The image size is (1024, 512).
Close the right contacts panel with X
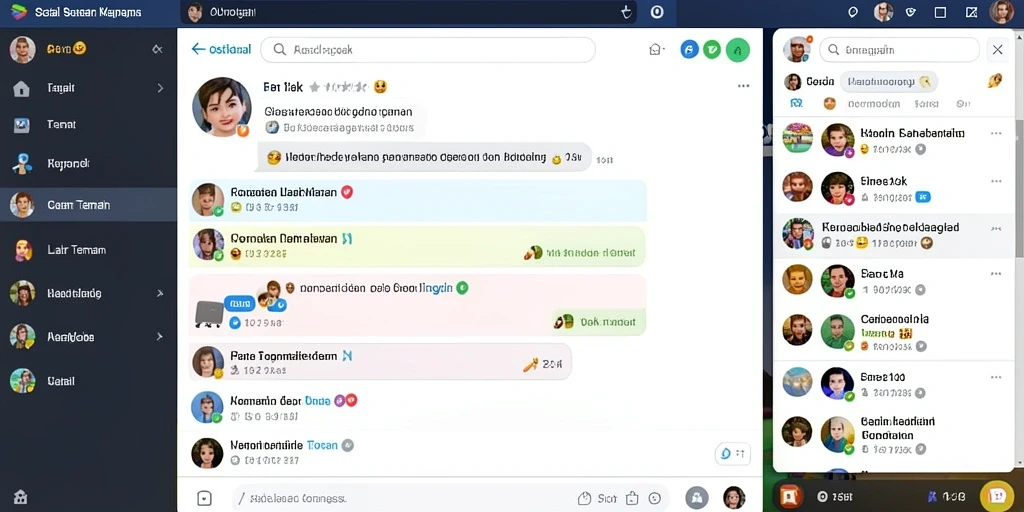997,50
